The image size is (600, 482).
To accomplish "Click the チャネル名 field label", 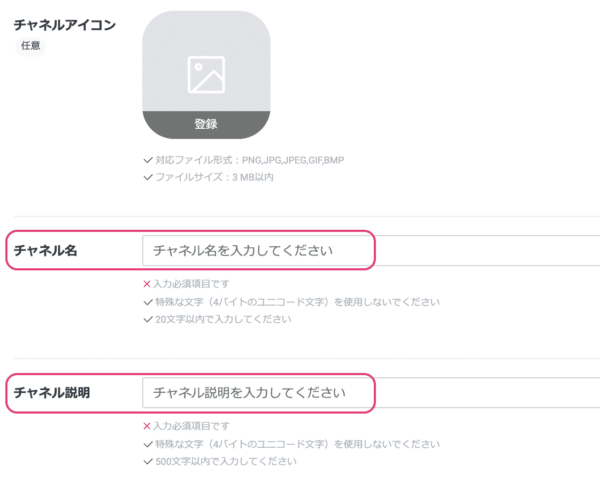I will (x=46, y=251).
